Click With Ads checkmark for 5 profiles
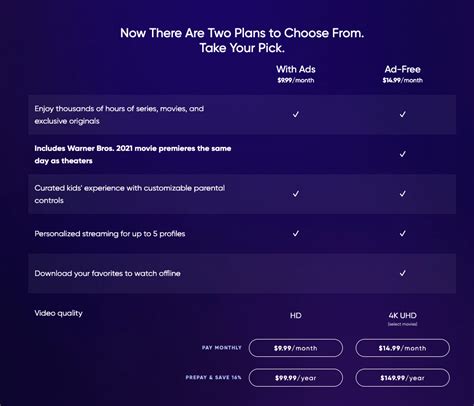Viewport: 474px width, 406px height. (296, 233)
